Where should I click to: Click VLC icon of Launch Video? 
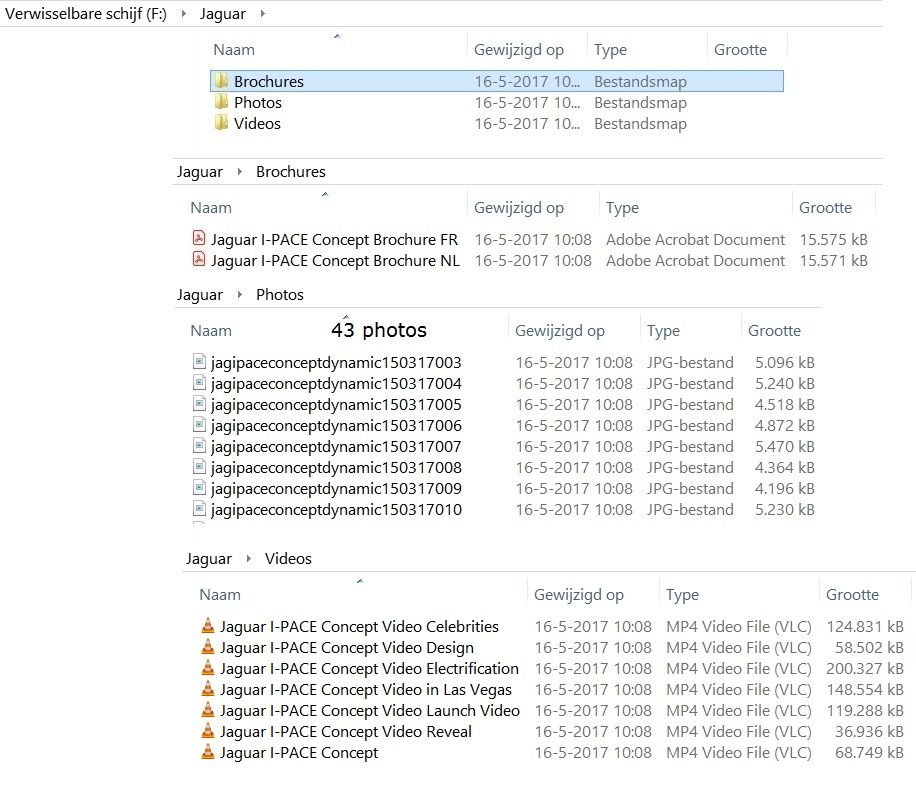click(x=207, y=710)
